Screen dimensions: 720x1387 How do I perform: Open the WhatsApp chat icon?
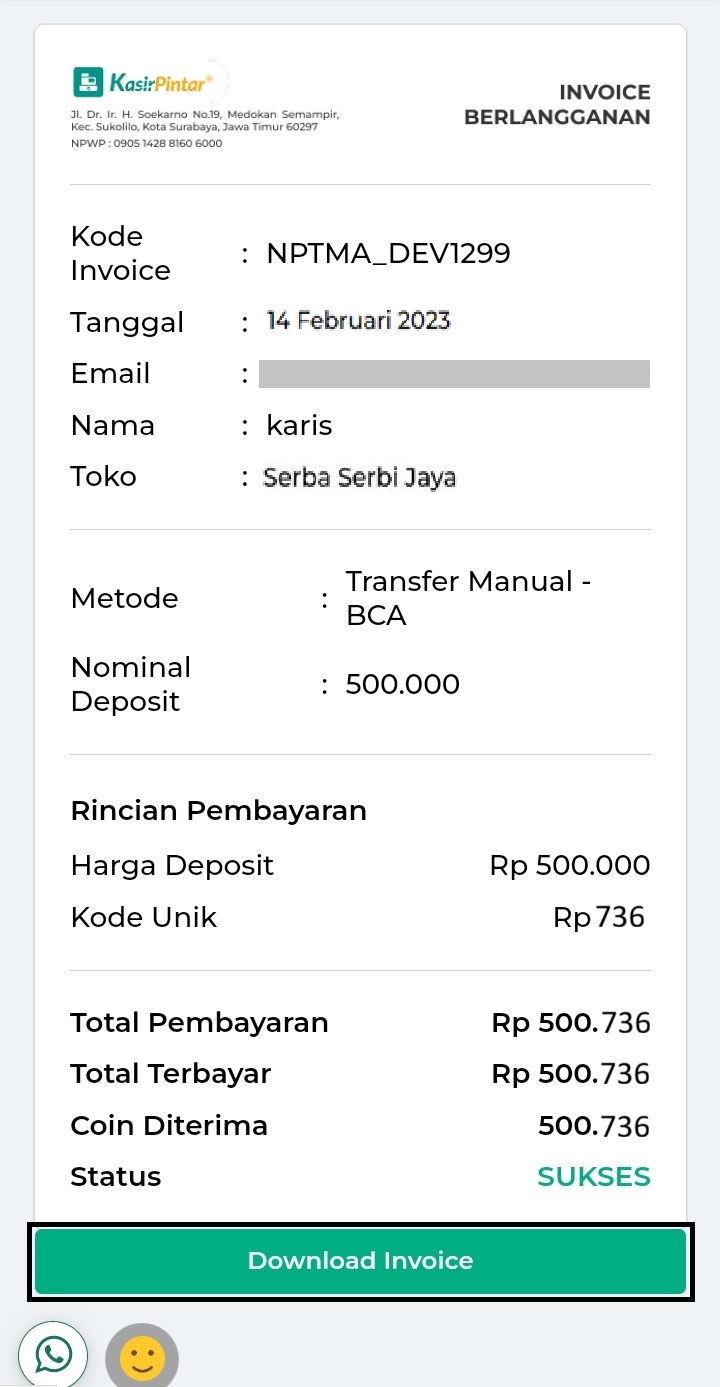tap(53, 1354)
